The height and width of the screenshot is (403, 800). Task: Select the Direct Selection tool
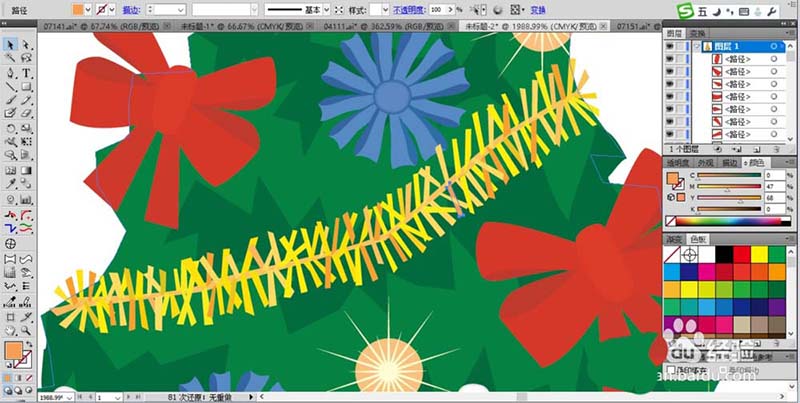26,45
